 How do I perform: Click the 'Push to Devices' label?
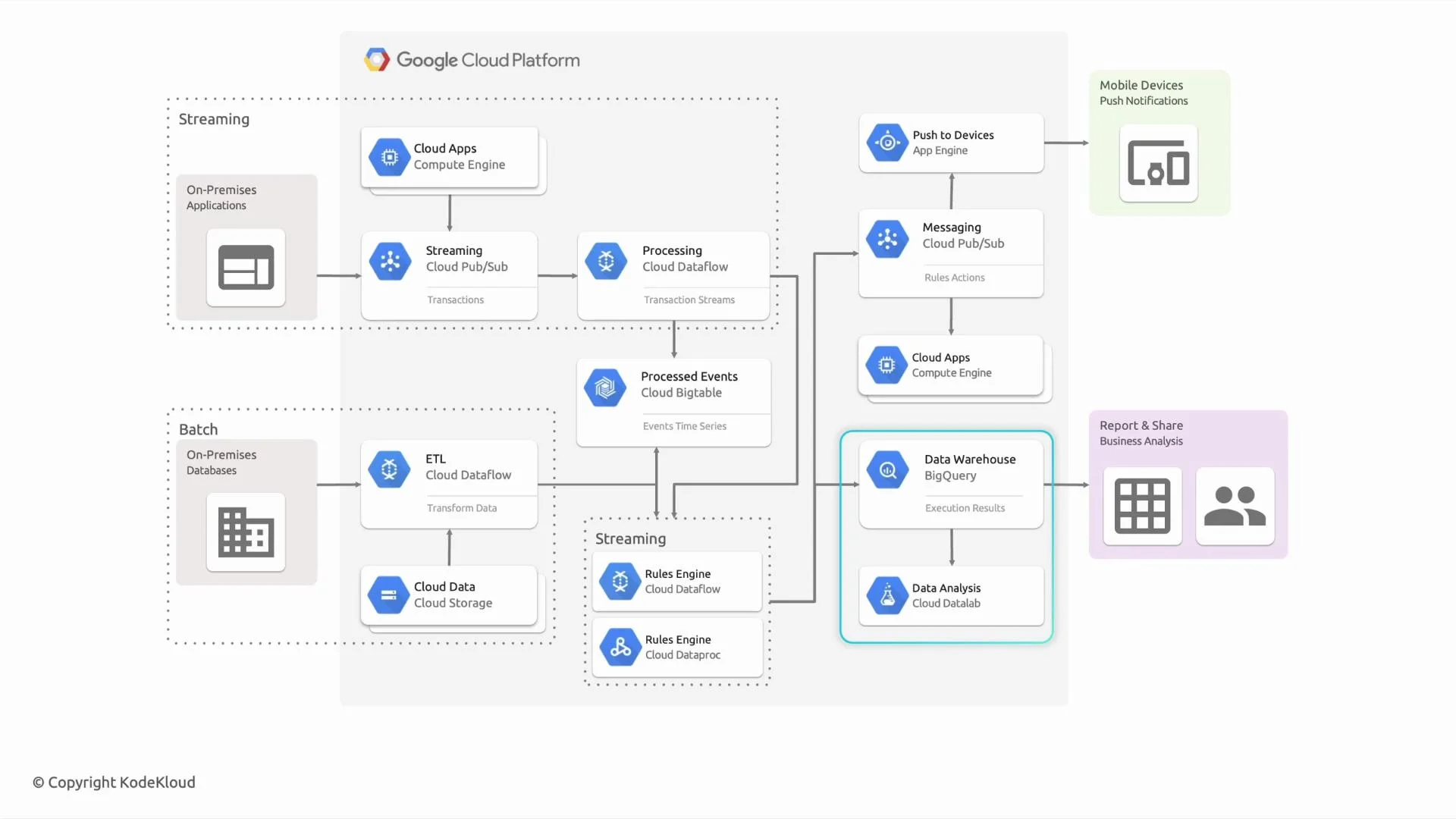coord(952,135)
